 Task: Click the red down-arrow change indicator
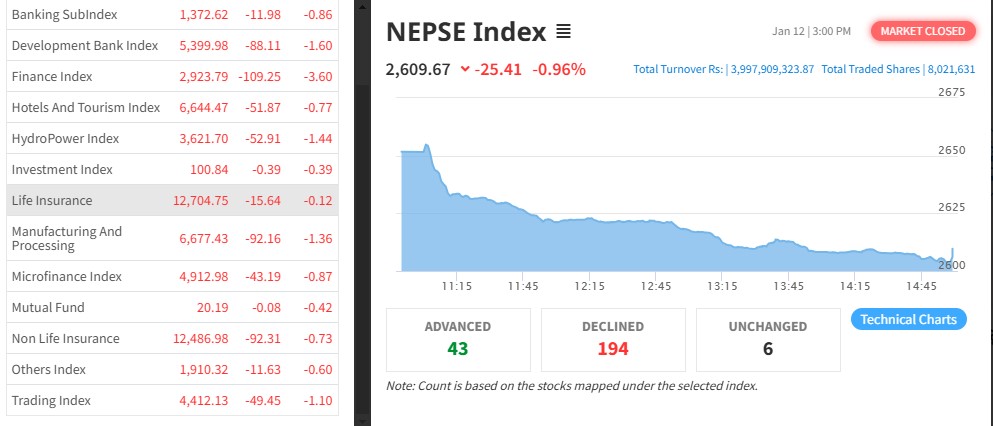(465, 69)
